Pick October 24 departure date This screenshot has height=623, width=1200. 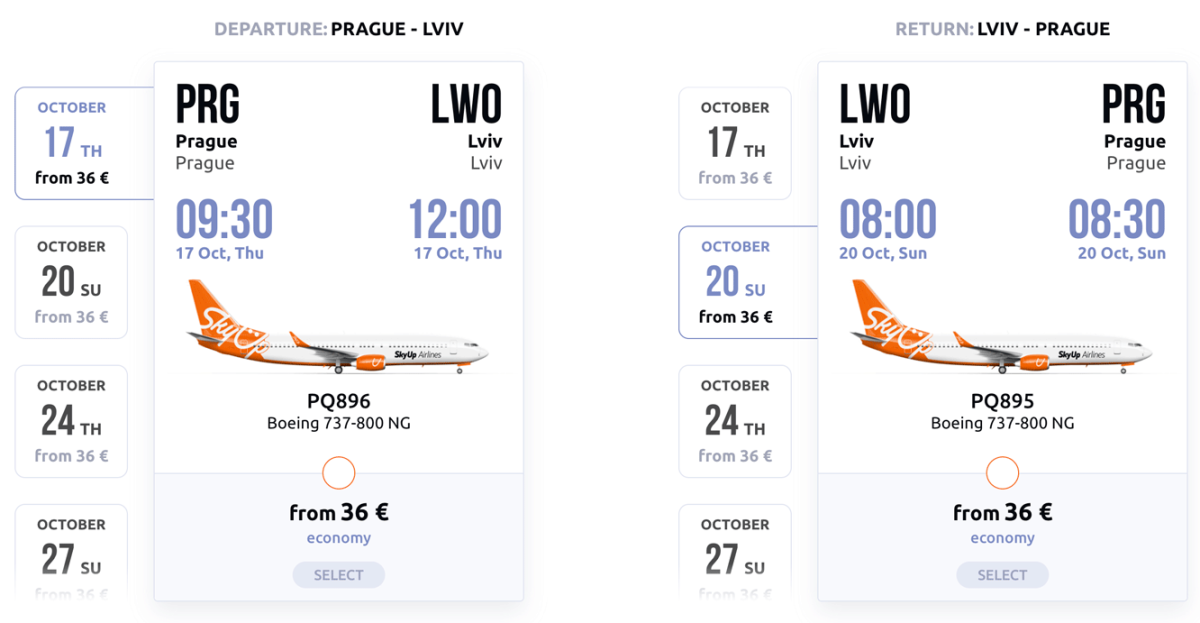[x=72, y=421]
